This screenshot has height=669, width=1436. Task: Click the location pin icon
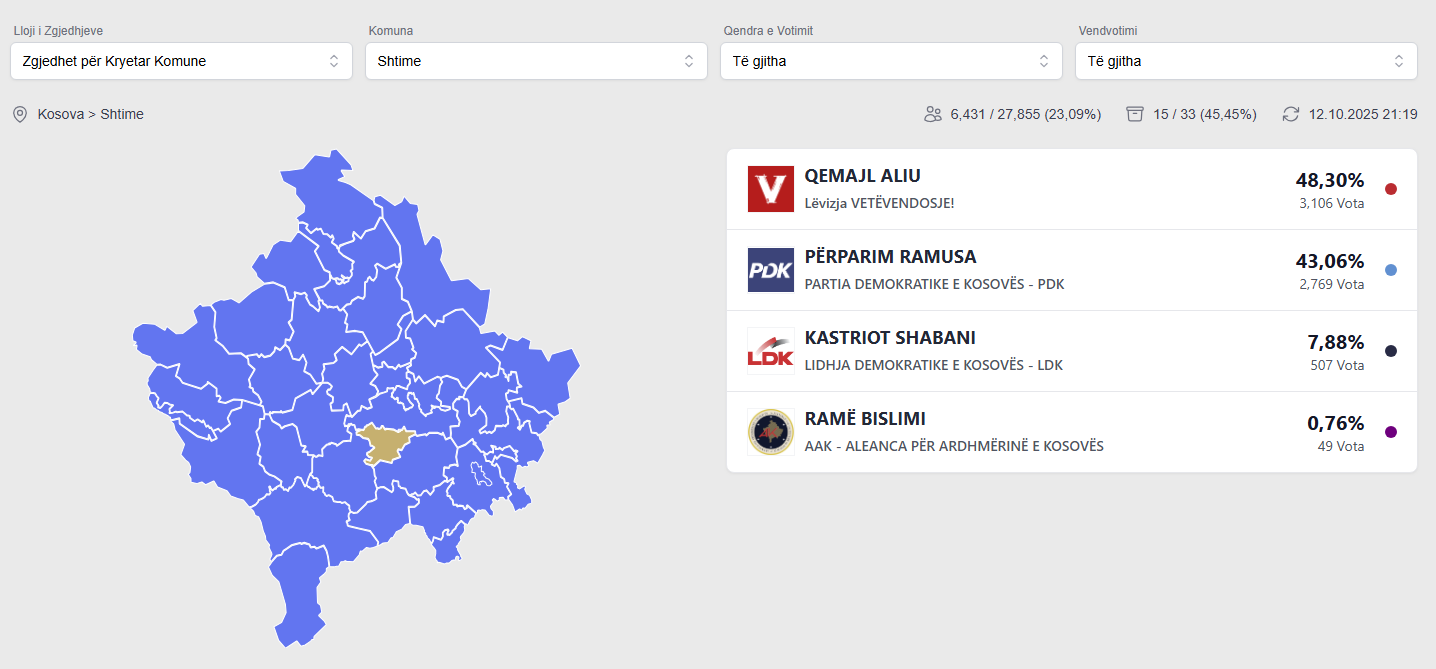19,115
